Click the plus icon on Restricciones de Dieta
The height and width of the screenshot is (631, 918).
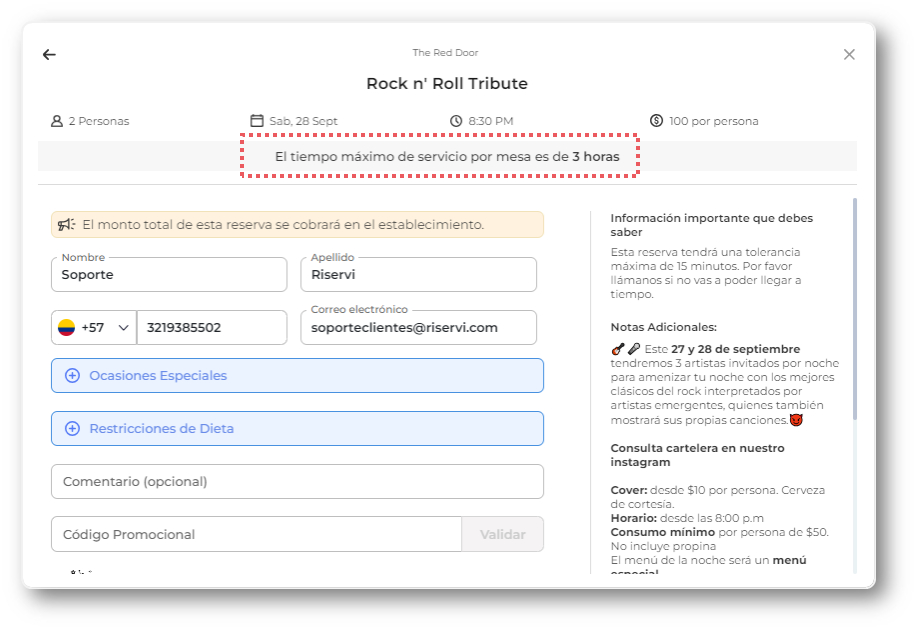(72, 429)
